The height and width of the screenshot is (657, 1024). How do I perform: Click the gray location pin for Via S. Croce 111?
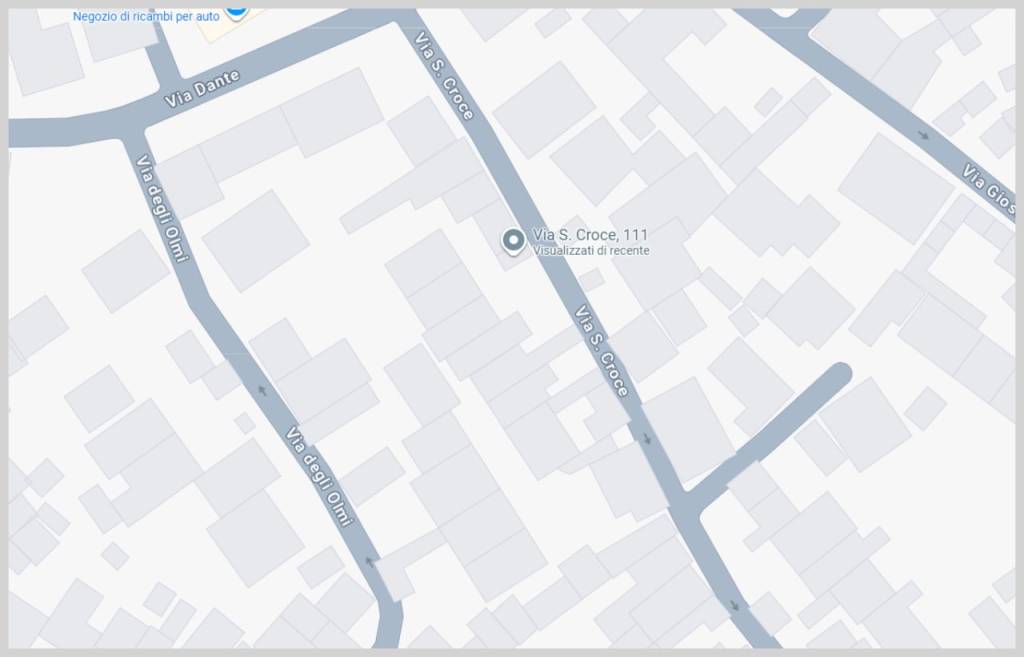513,242
